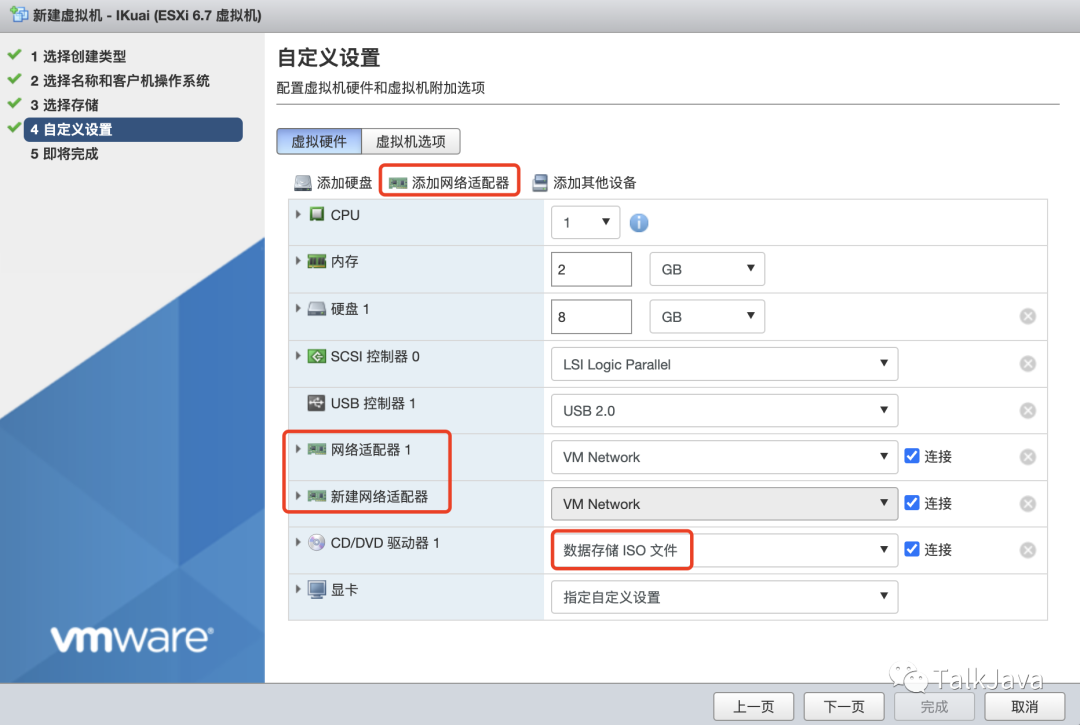Click the 显卡 display adapter icon
Viewport: 1080px width, 725px height.
tap(315, 589)
